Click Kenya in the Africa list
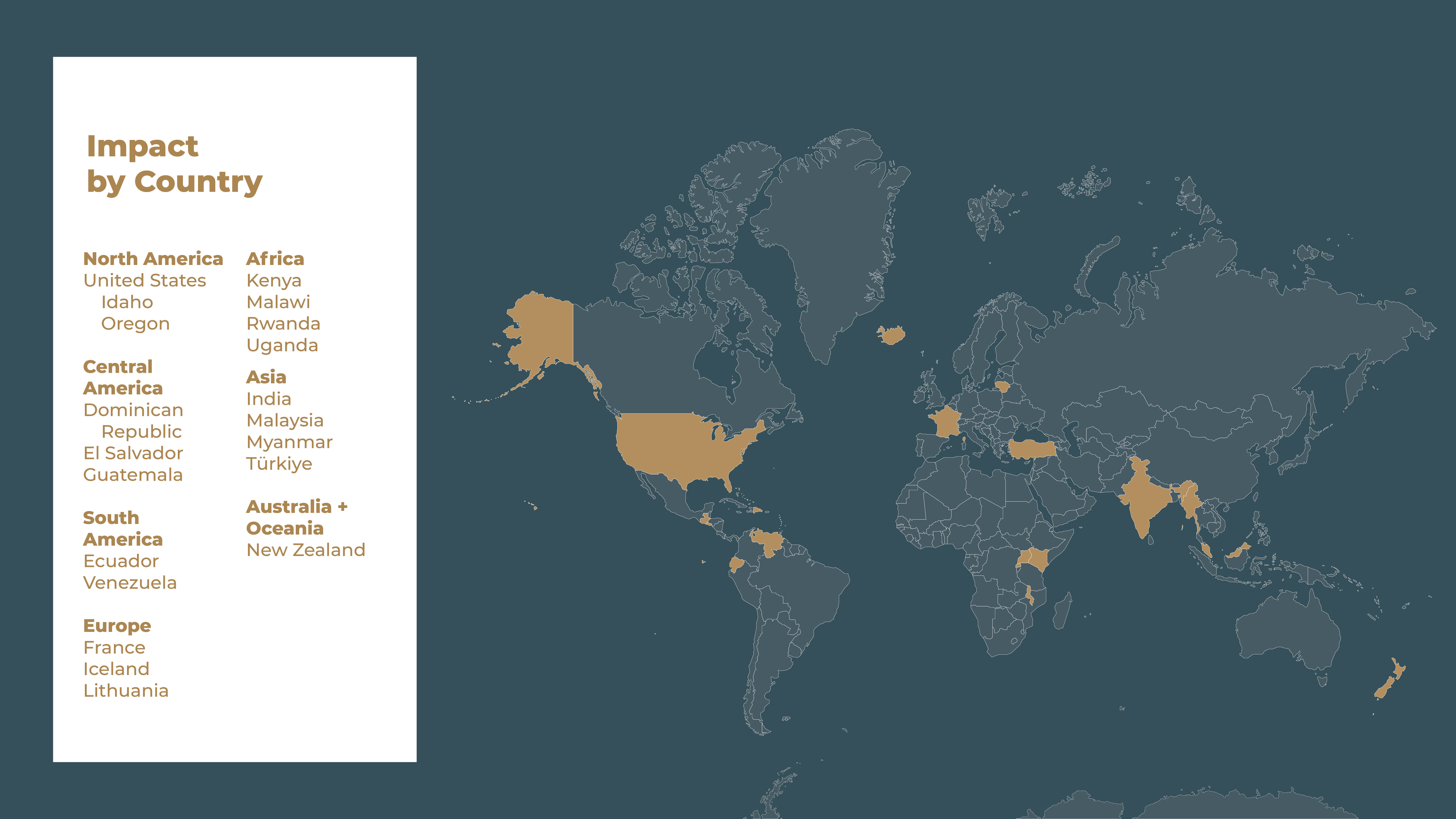Screen dimensions: 1456x819 pyautogui.click(x=274, y=280)
